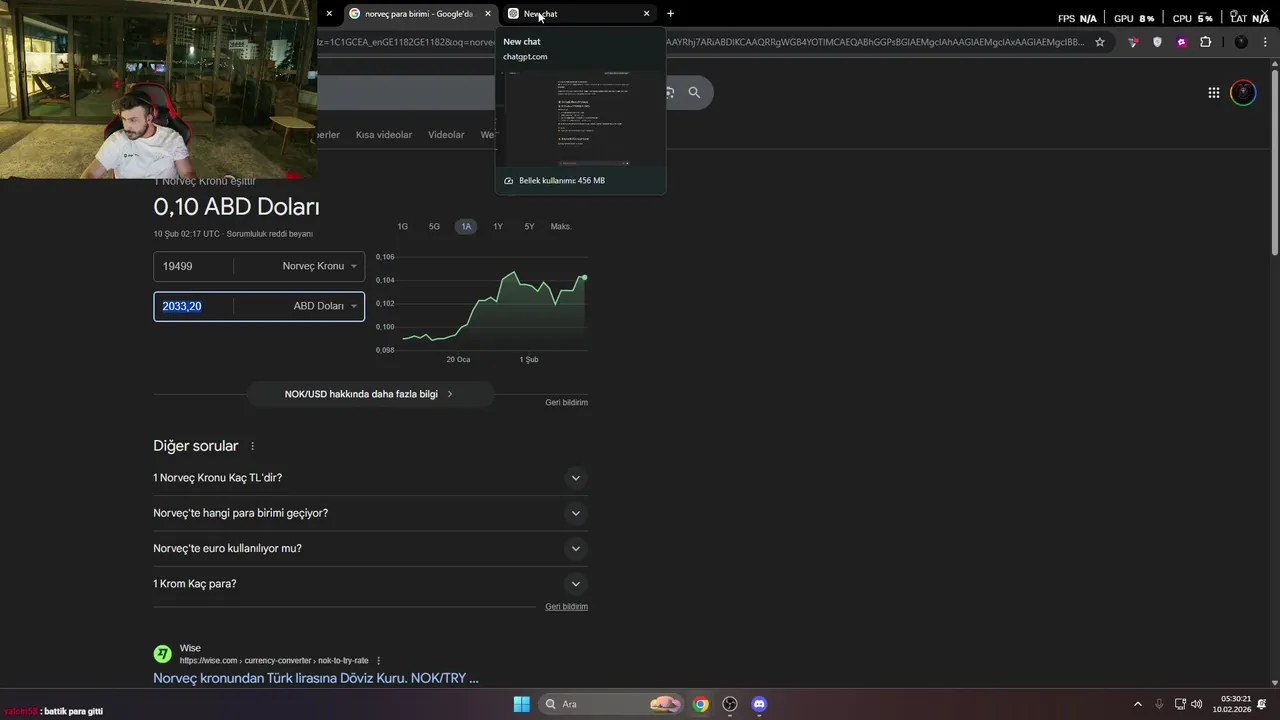The width and height of the screenshot is (1280, 720).
Task: Close the New chat tab
Action: click(646, 13)
